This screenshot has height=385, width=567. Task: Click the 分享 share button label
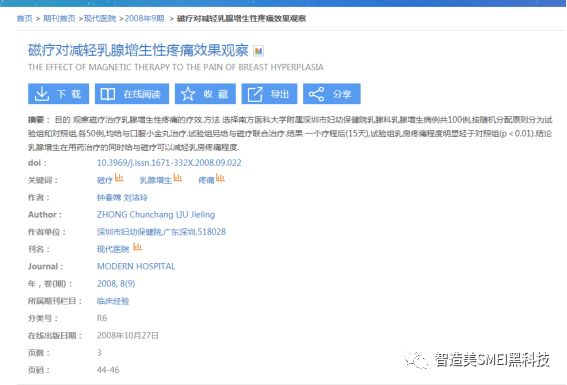[x=342, y=94]
